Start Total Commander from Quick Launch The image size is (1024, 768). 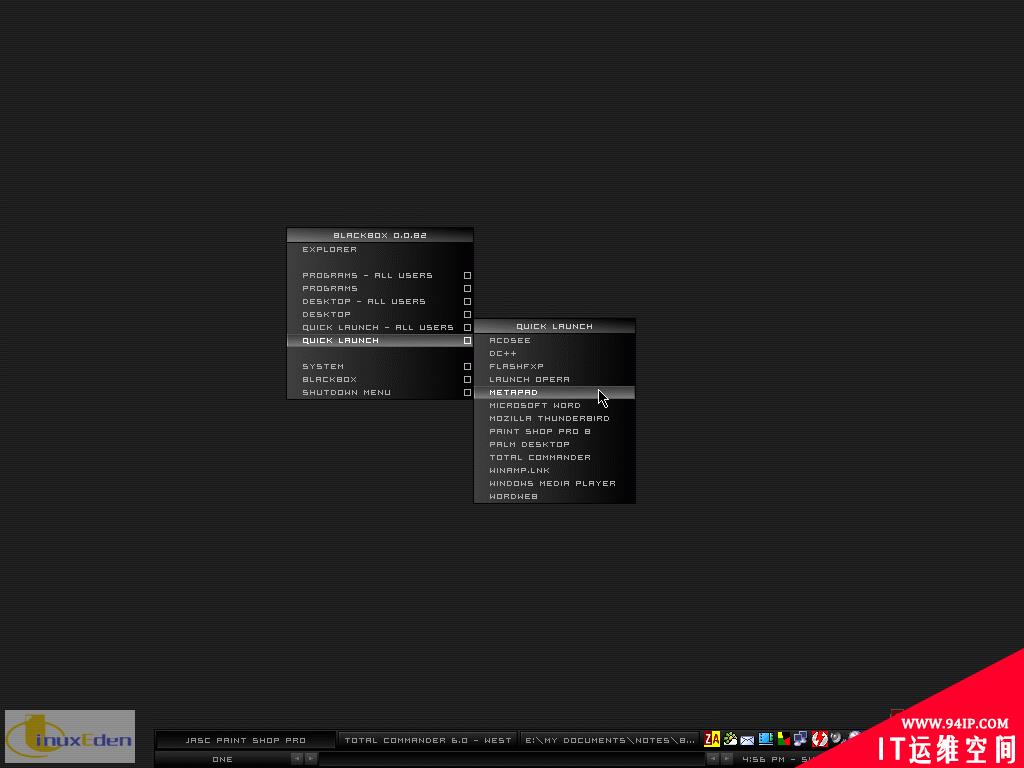tap(554, 458)
